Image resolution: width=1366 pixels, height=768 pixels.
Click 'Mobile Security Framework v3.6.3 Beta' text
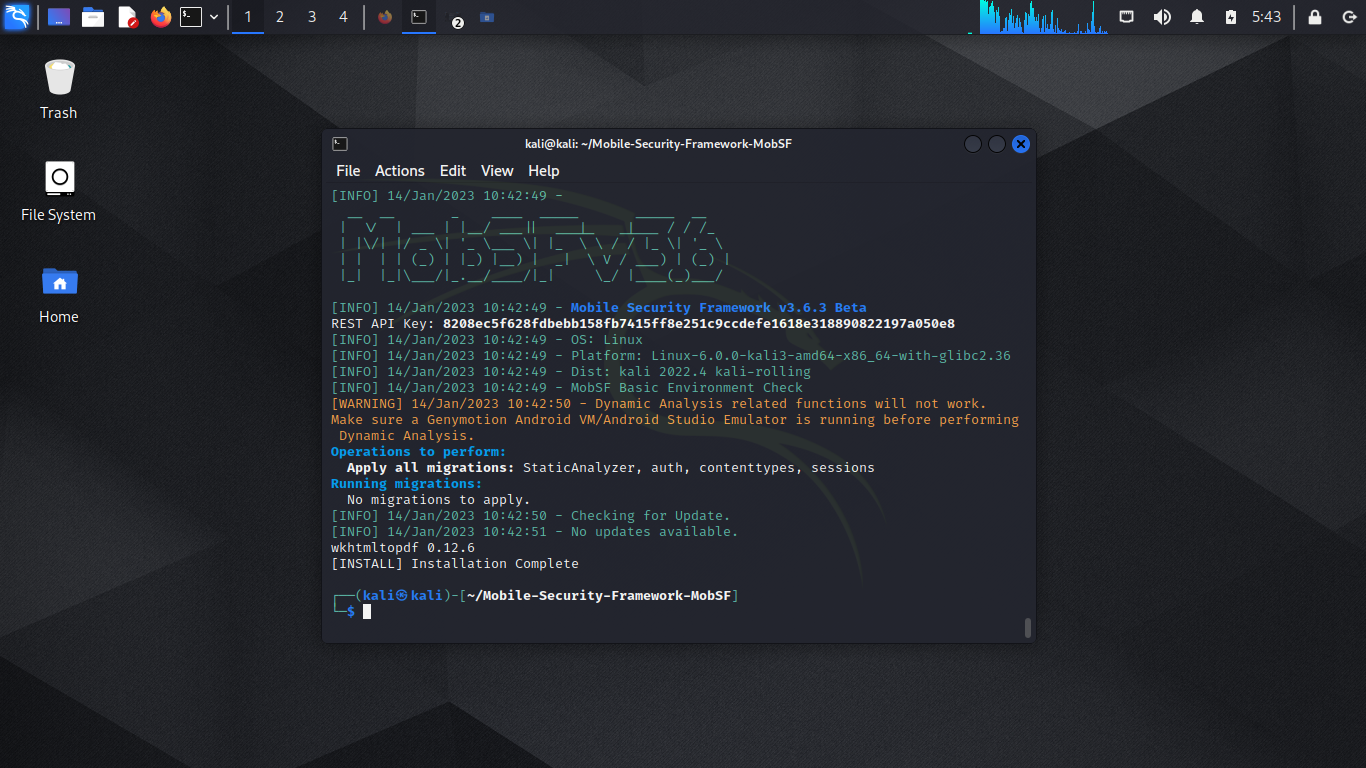coord(719,308)
